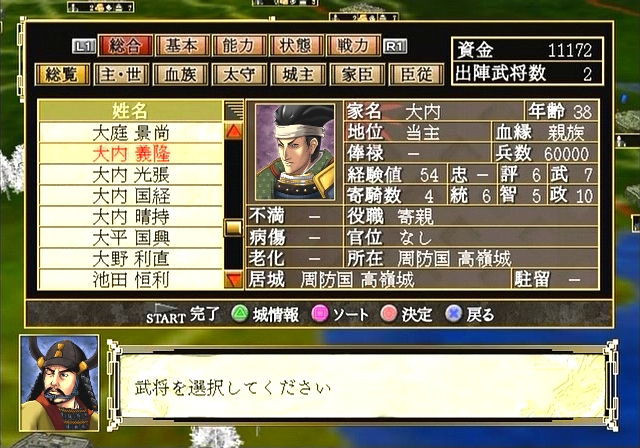
Task: Click the gold scrollbar thumb on the list
Action: coord(233,227)
